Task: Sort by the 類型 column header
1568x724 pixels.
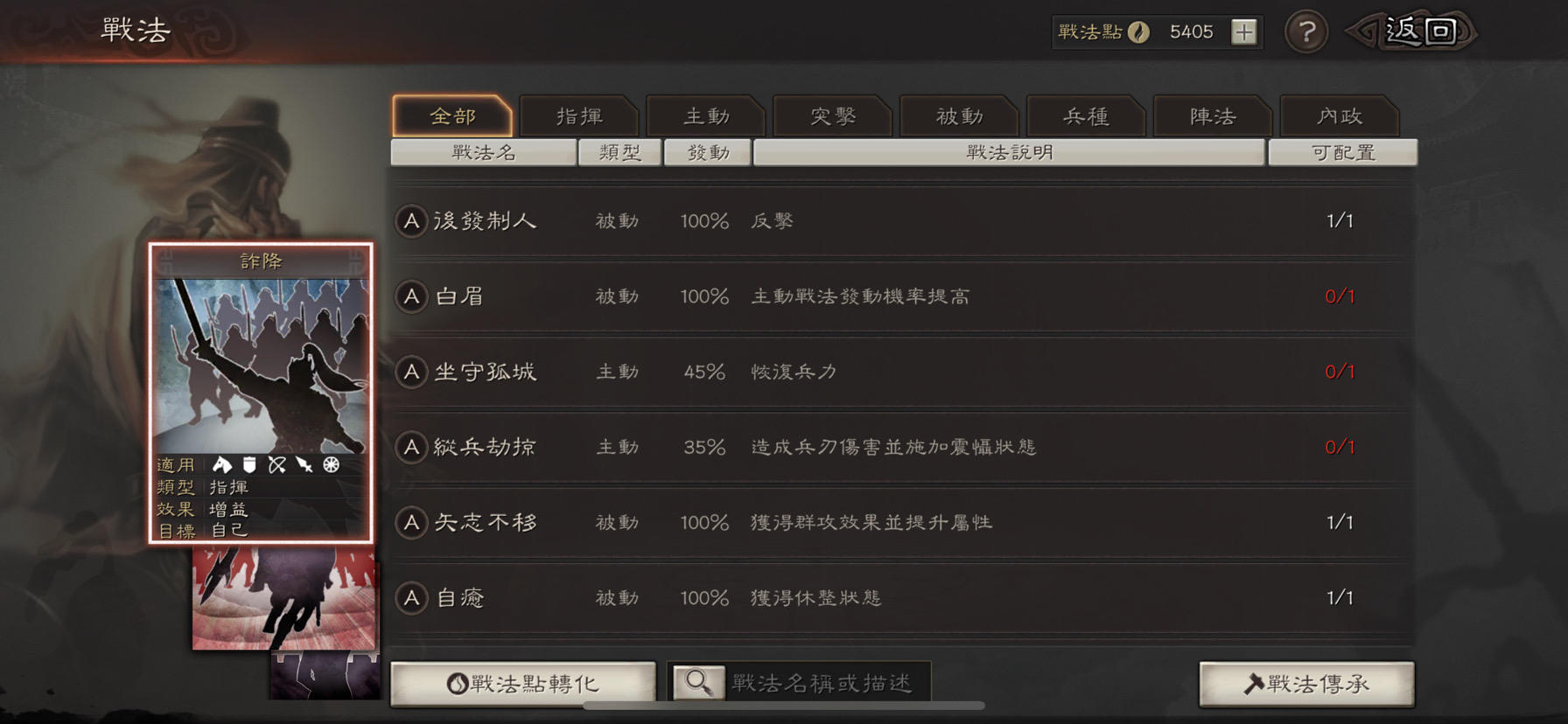Action: pyautogui.click(x=619, y=152)
